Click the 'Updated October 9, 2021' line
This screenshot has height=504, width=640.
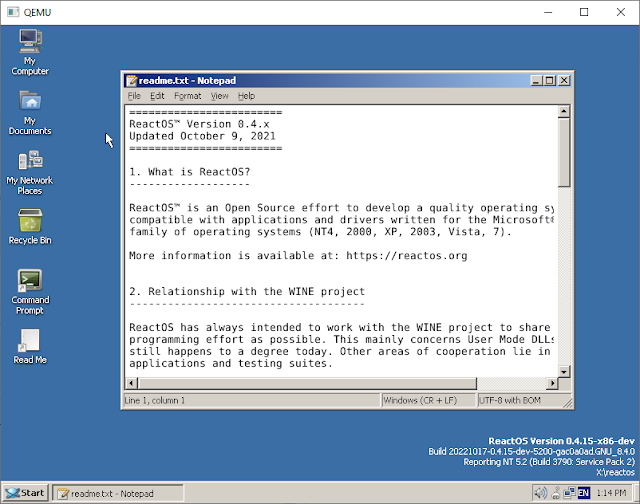coord(202,136)
